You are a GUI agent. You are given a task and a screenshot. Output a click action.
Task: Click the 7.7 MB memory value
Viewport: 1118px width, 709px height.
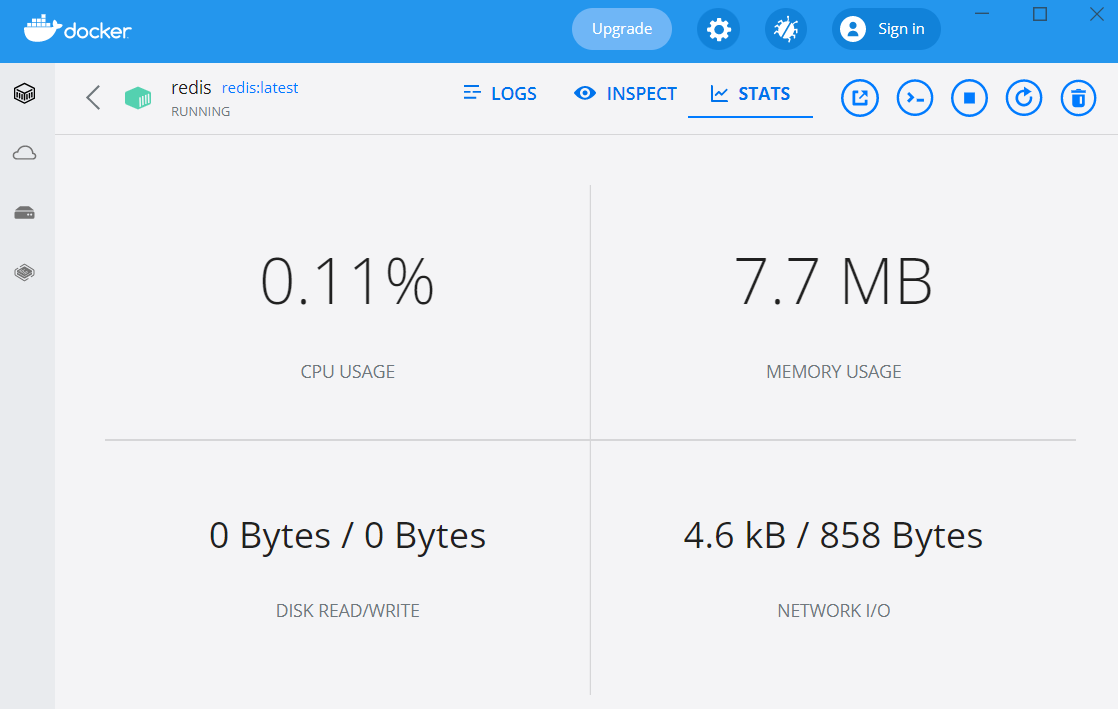[834, 282]
